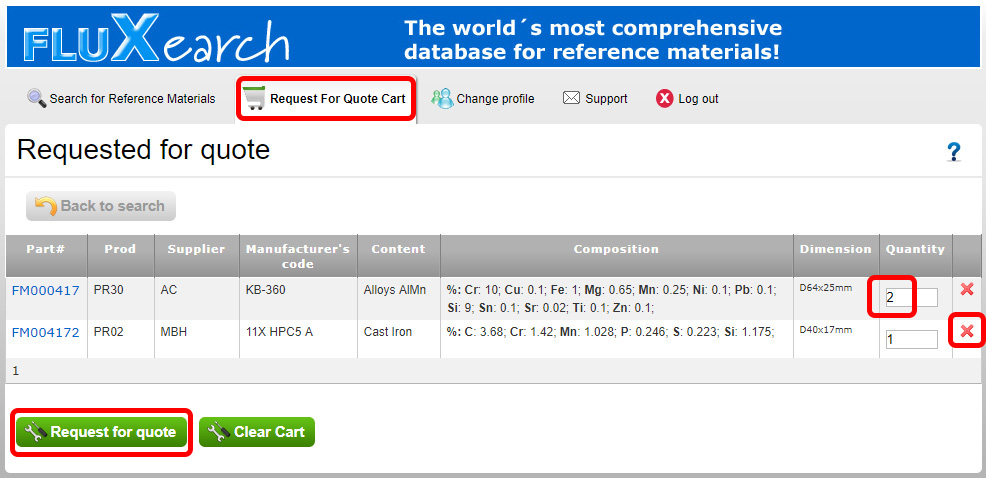Click the manufacturer's code 11X HPC5 A
Viewport: 986px width, 478px height.
279,331
